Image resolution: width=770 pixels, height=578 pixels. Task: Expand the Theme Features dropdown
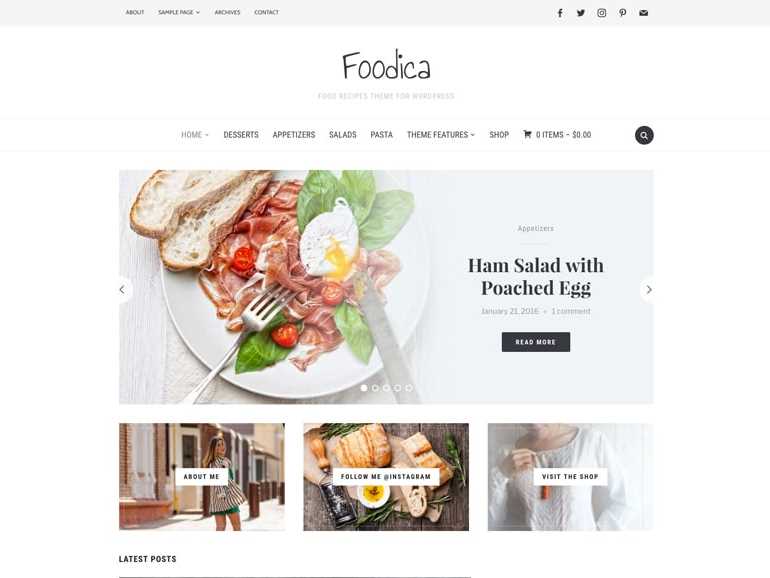pyautogui.click(x=441, y=135)
